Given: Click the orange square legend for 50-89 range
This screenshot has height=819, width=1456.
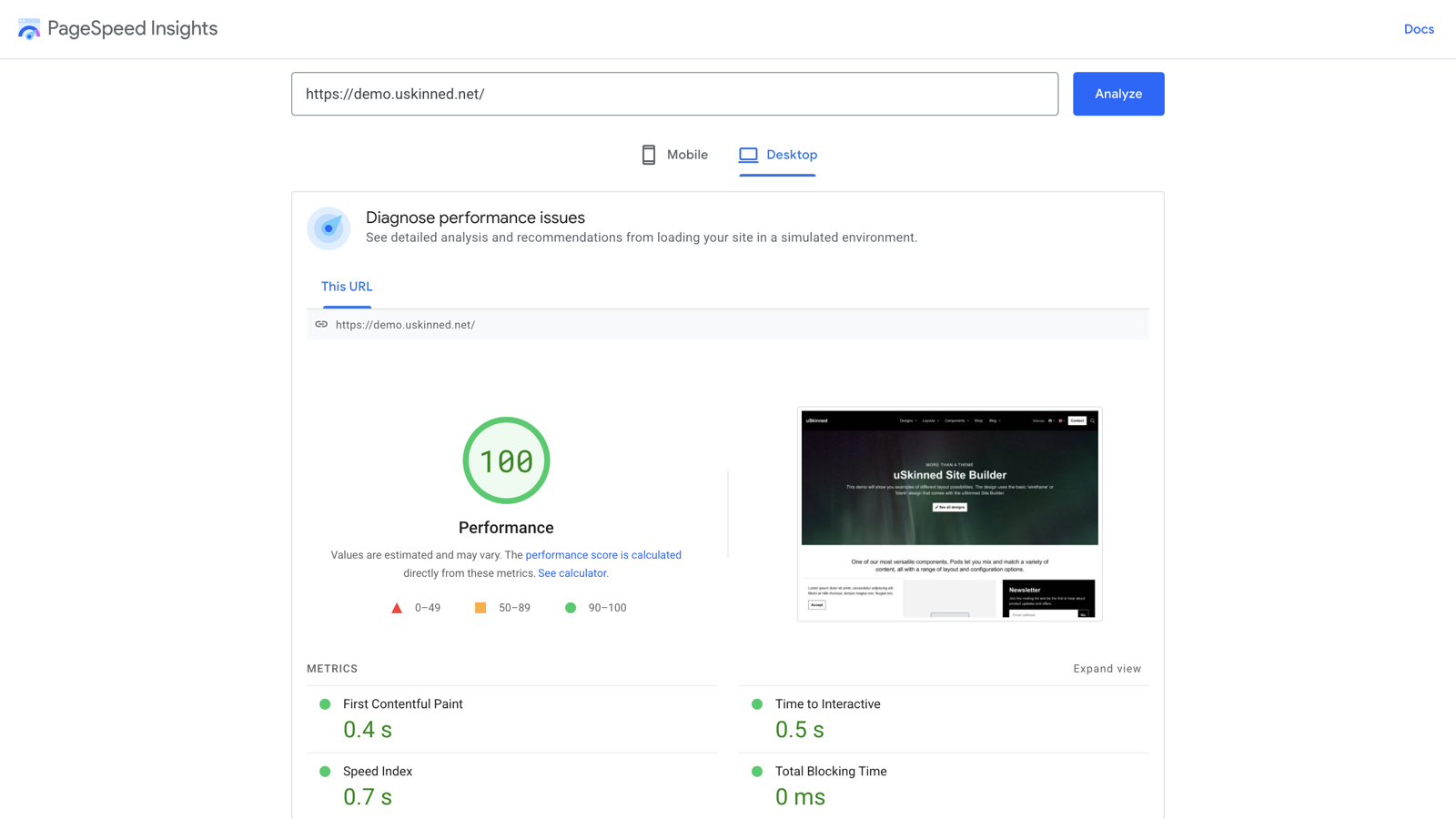Looking at the screenshot, I should pos(480,607).
